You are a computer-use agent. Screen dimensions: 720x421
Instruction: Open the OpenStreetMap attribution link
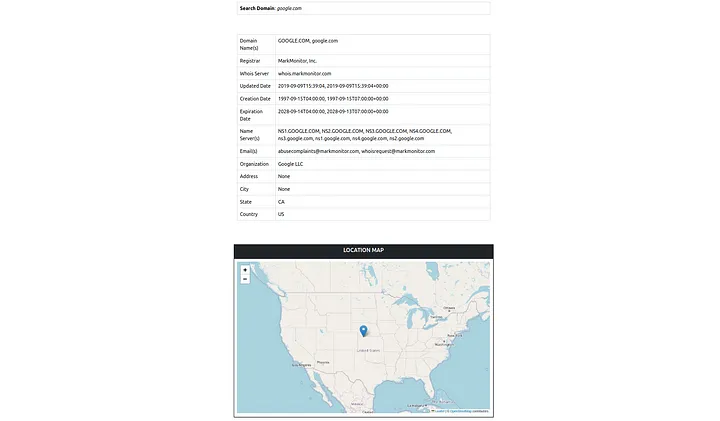tap(461, 411)
